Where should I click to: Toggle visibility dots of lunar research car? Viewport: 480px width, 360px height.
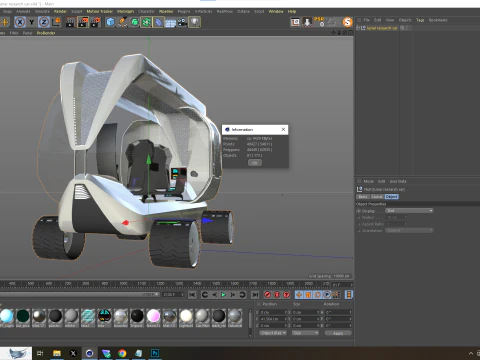tap(407, 28)
